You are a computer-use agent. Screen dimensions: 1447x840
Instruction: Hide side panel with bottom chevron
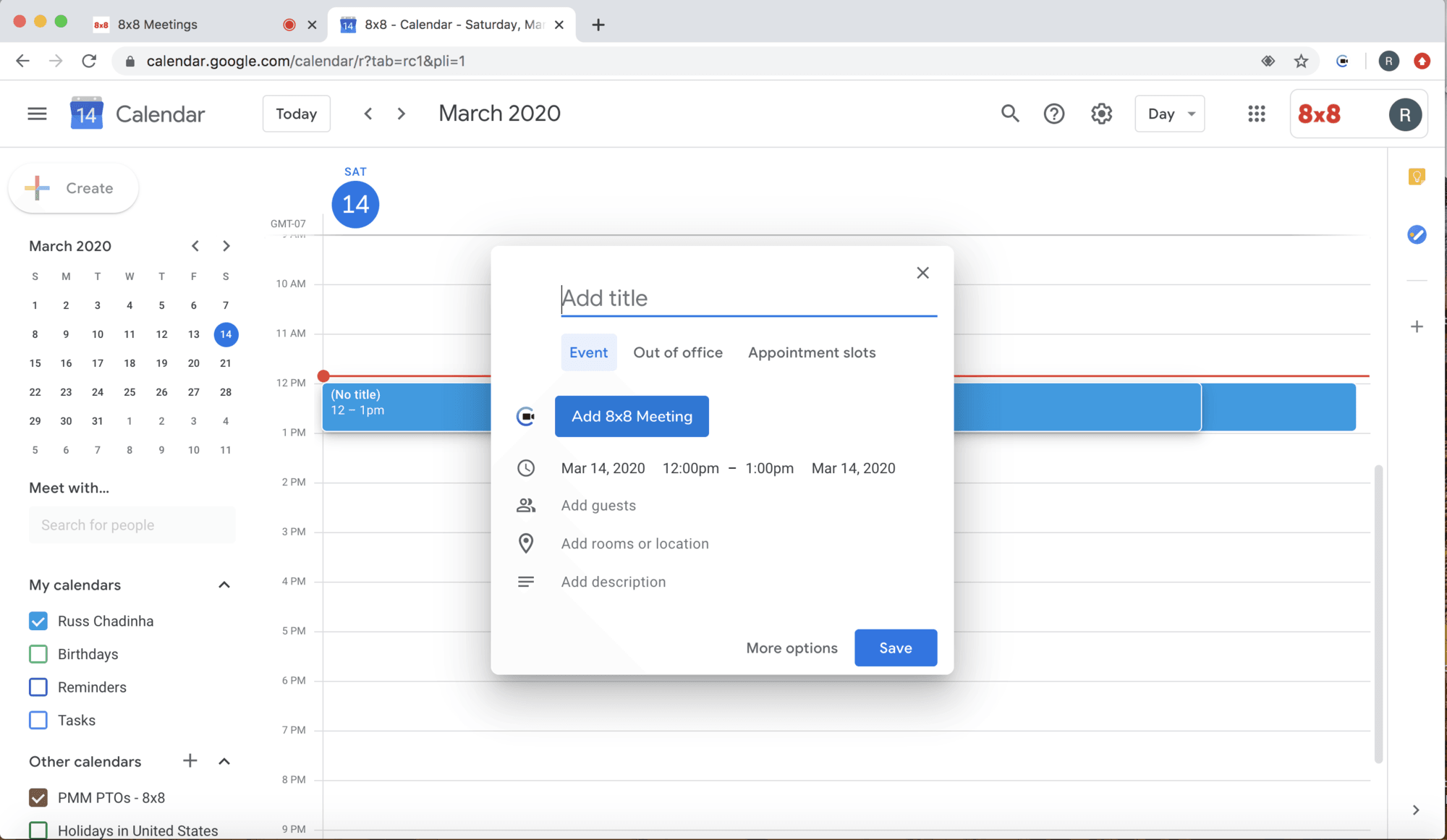pos(1416,810)
